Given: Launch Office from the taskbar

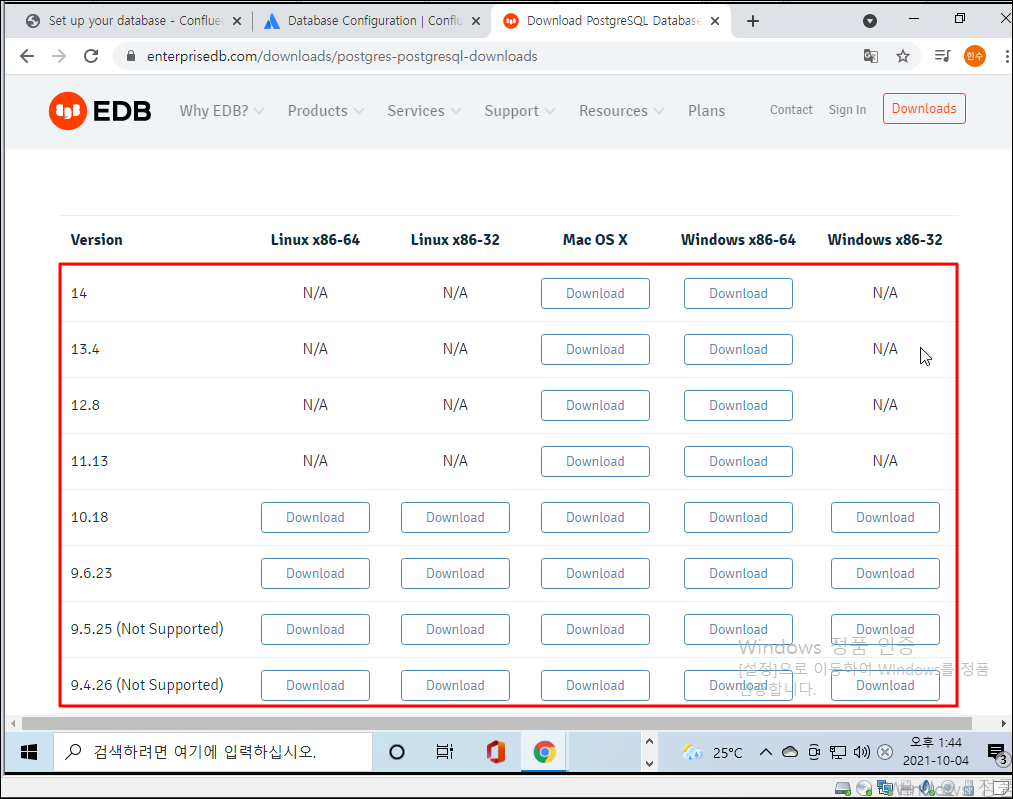Looking at the screenshot, I should (x=496, y=752).
